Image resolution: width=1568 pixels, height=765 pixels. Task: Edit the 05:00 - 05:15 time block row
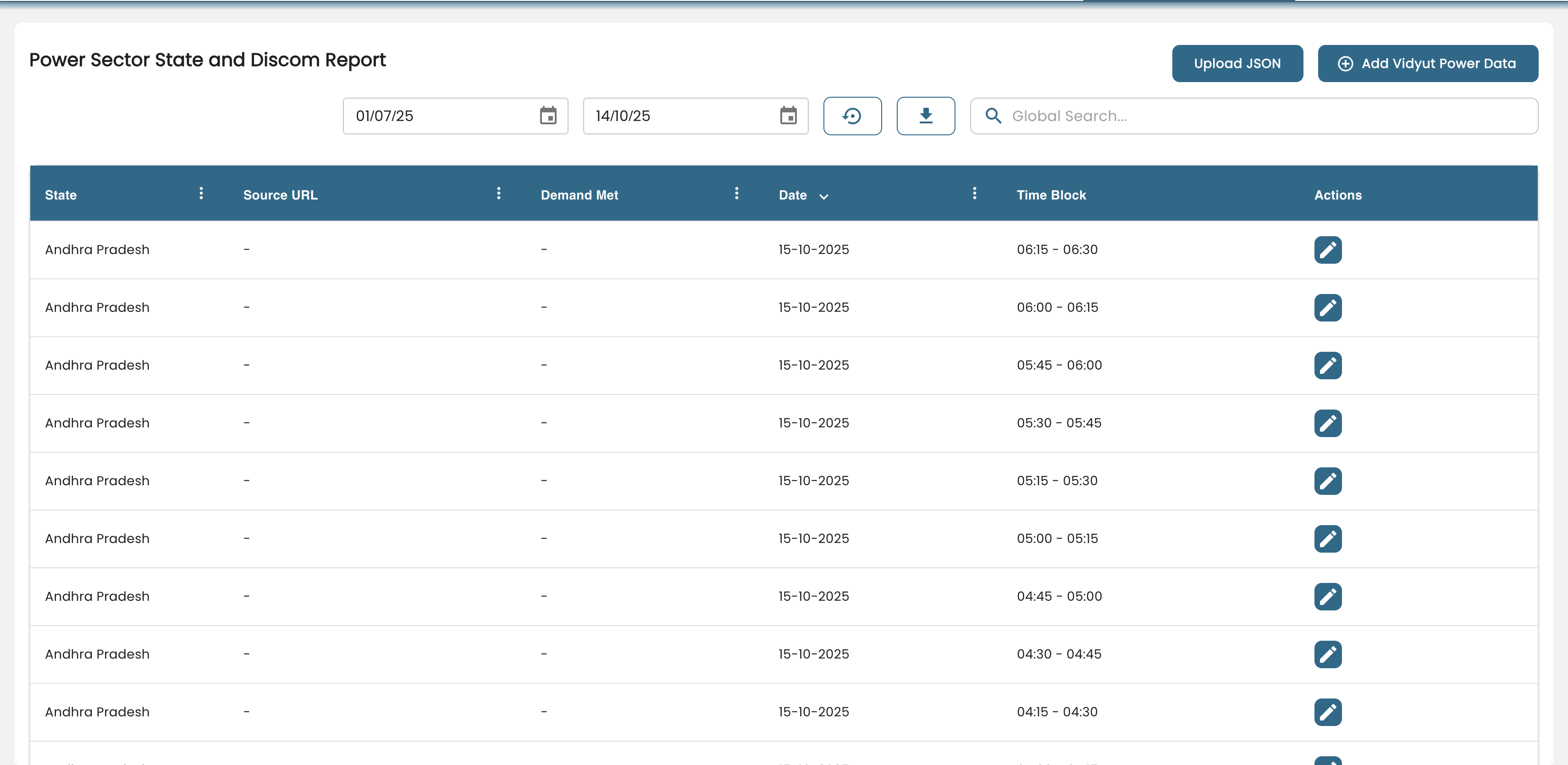1328,539
